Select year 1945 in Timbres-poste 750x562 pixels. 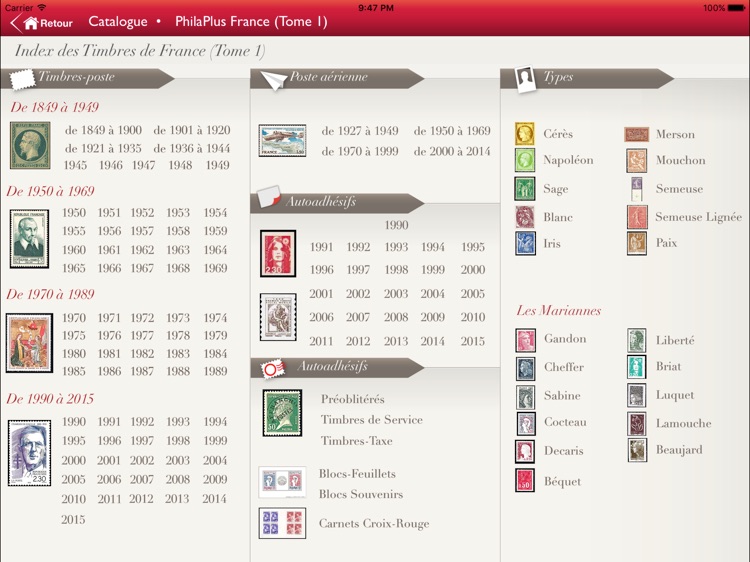(x=75, y=165)
